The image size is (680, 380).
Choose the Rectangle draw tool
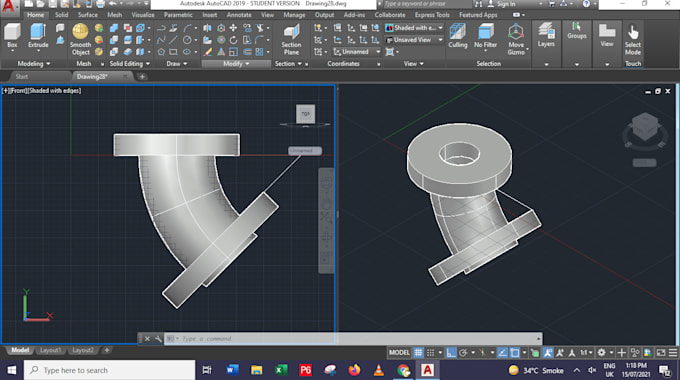[x=173, y=52]
